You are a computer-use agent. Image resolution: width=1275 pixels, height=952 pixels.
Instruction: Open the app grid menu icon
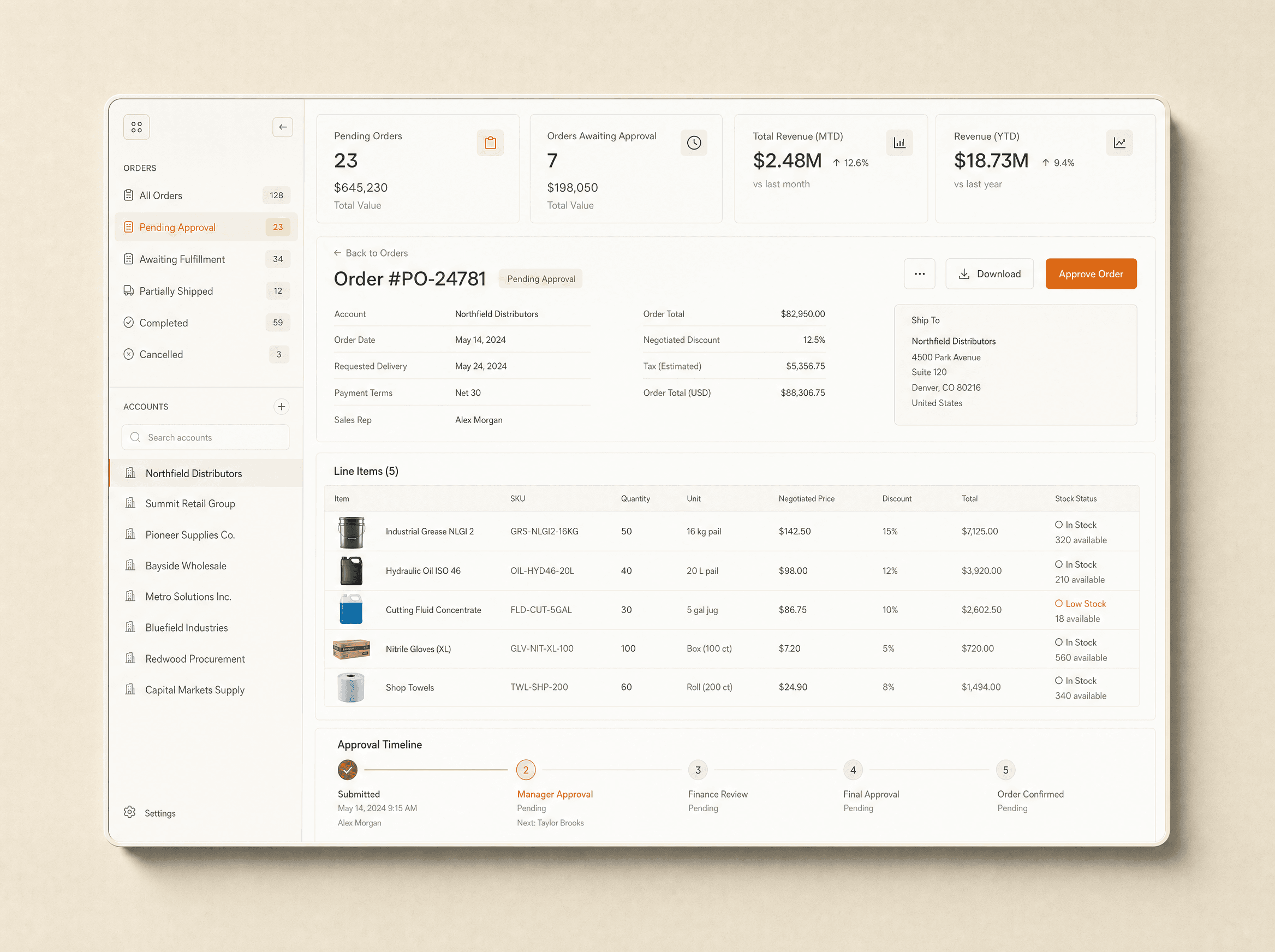pos(136,127)
